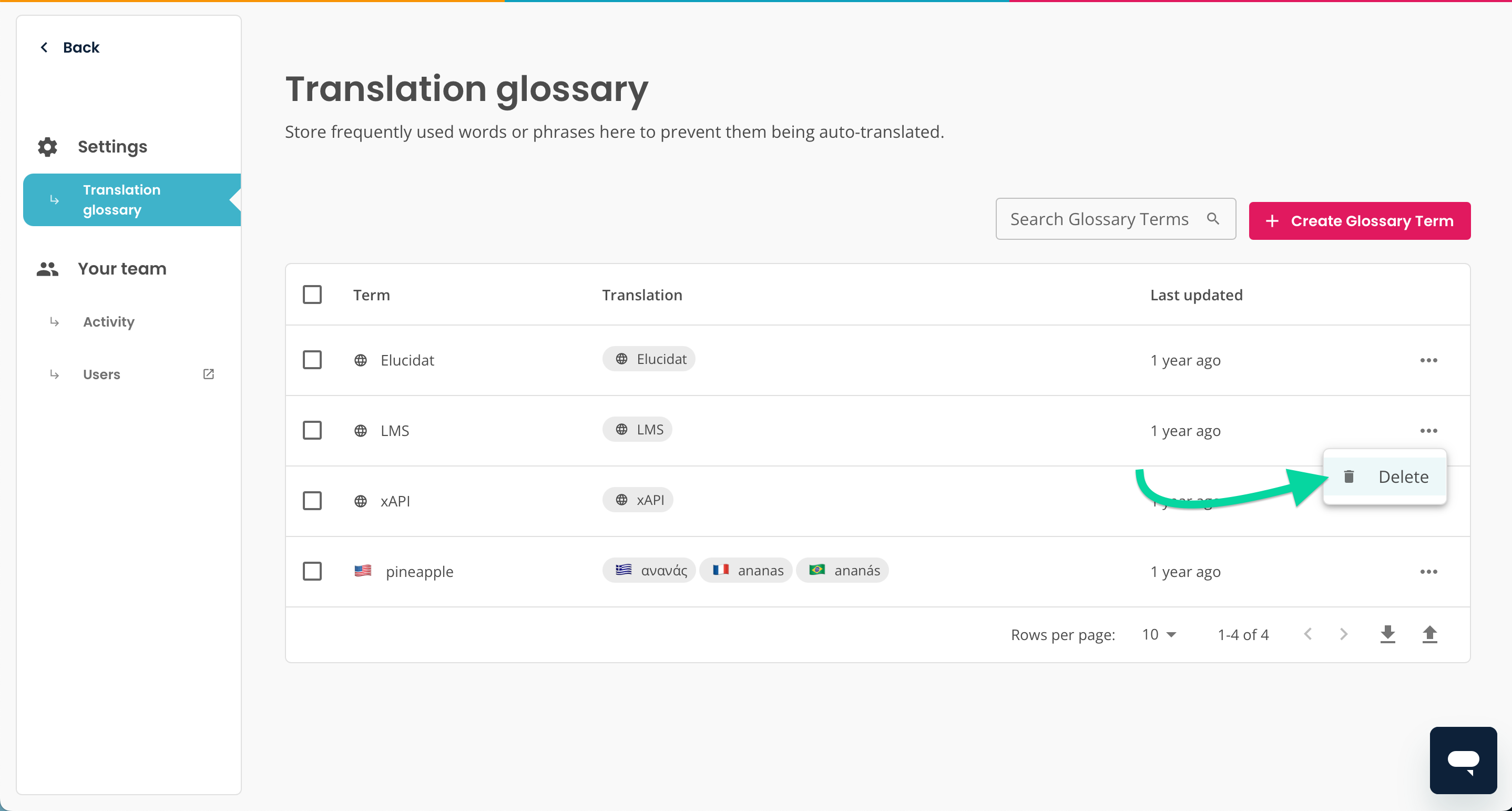Check the xAPI row checkbox

click(x=312, y=501)
